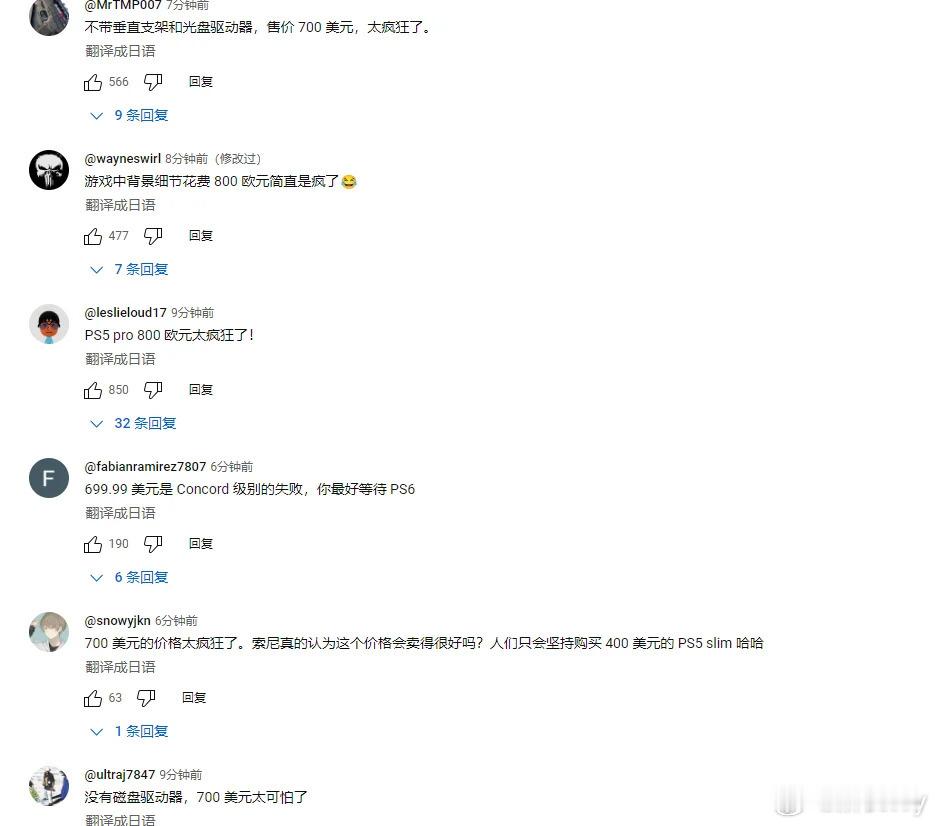Dislike the @leslieloud17 PS5 pro comment
This screenshot has height=826, width=935.
point(153,390)
